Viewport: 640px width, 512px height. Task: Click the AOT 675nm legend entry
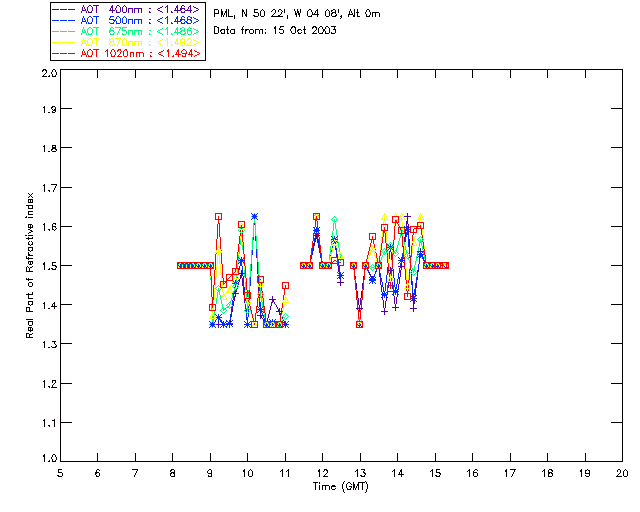click(126, 31)
